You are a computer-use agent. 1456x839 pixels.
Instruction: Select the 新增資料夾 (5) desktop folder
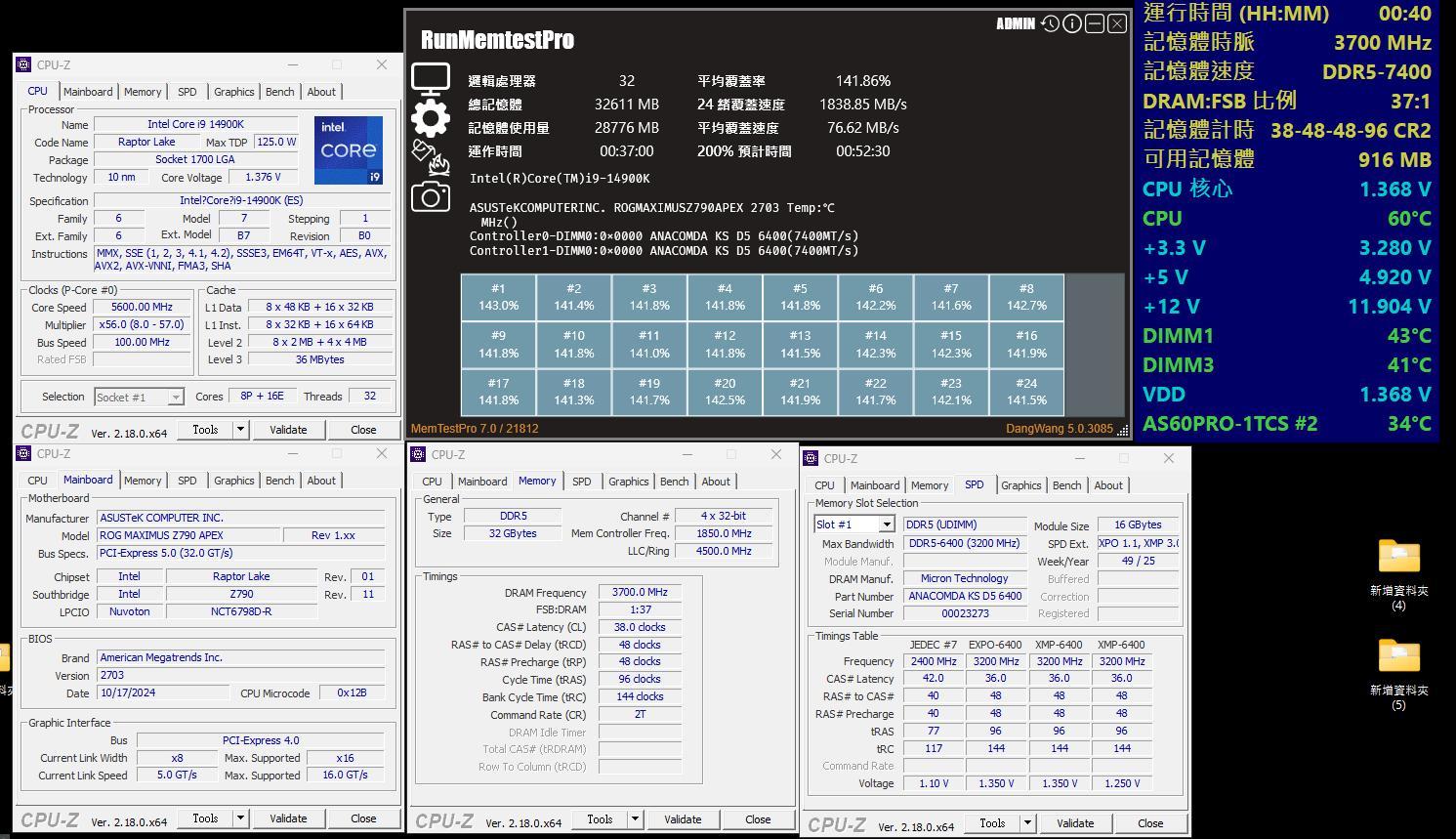tap(1398, 656)
